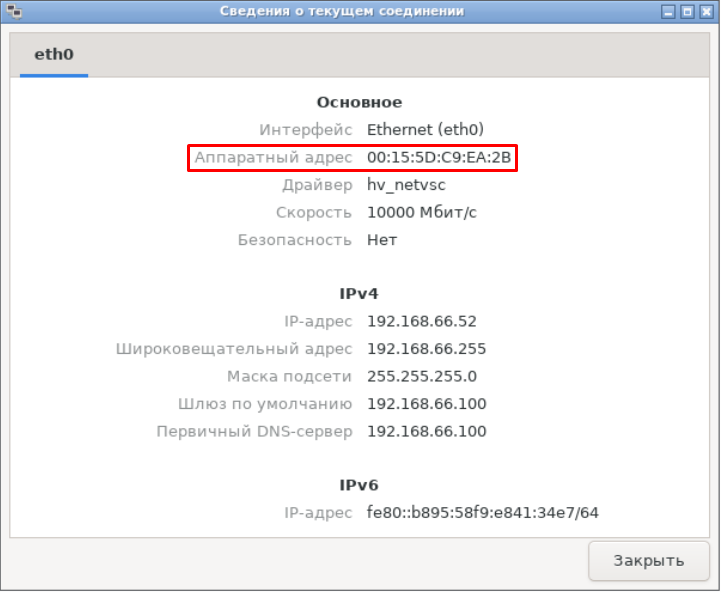Click the 'Первичный DNS-сервер' address value
Image resolution: width=721 pixels, height=592 pixels.
(426, 432)
